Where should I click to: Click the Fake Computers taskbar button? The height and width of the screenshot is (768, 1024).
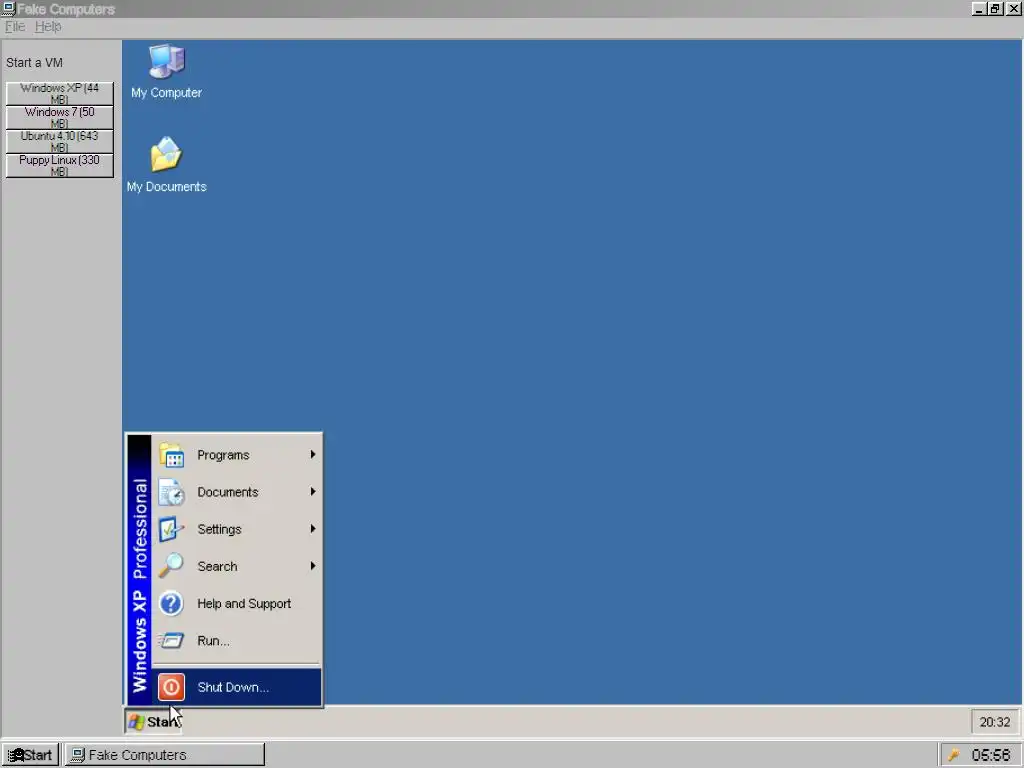pos(165,755)
